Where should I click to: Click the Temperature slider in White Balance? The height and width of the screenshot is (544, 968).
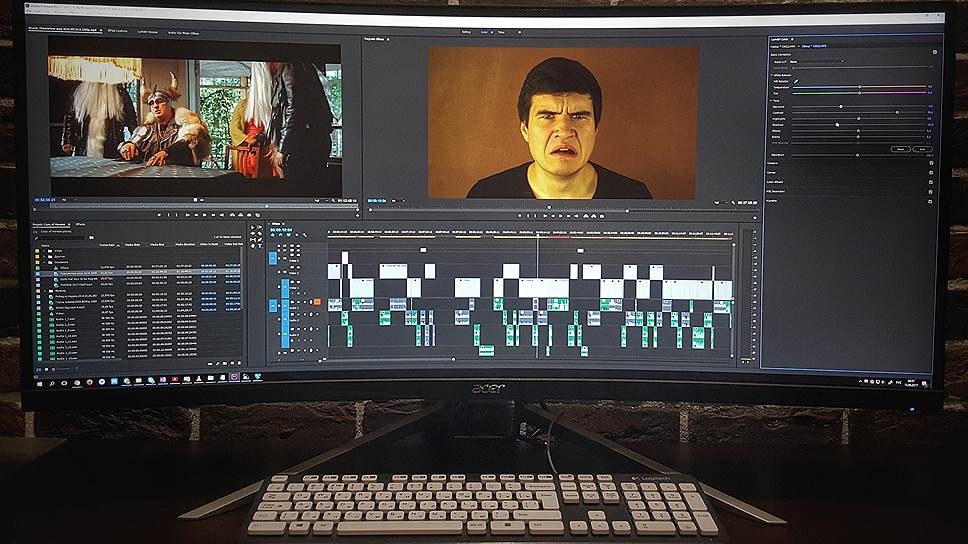(x=860, y=87)
